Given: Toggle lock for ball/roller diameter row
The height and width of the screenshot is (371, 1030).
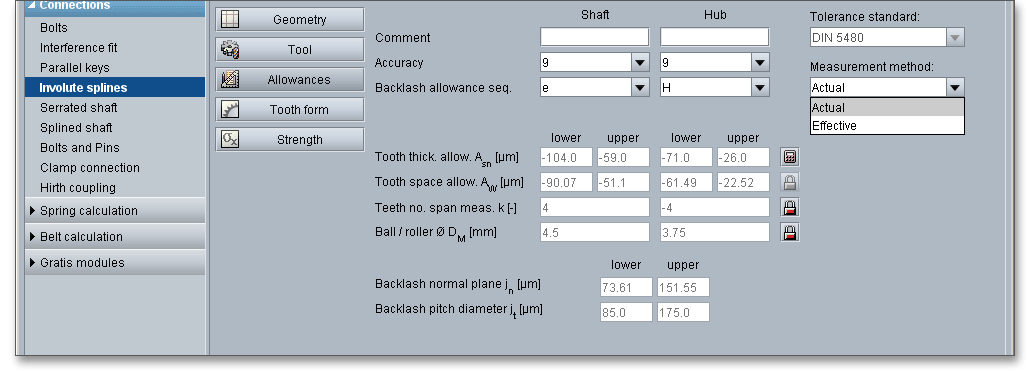Looking at the screenshot, I should coord(790,232).
